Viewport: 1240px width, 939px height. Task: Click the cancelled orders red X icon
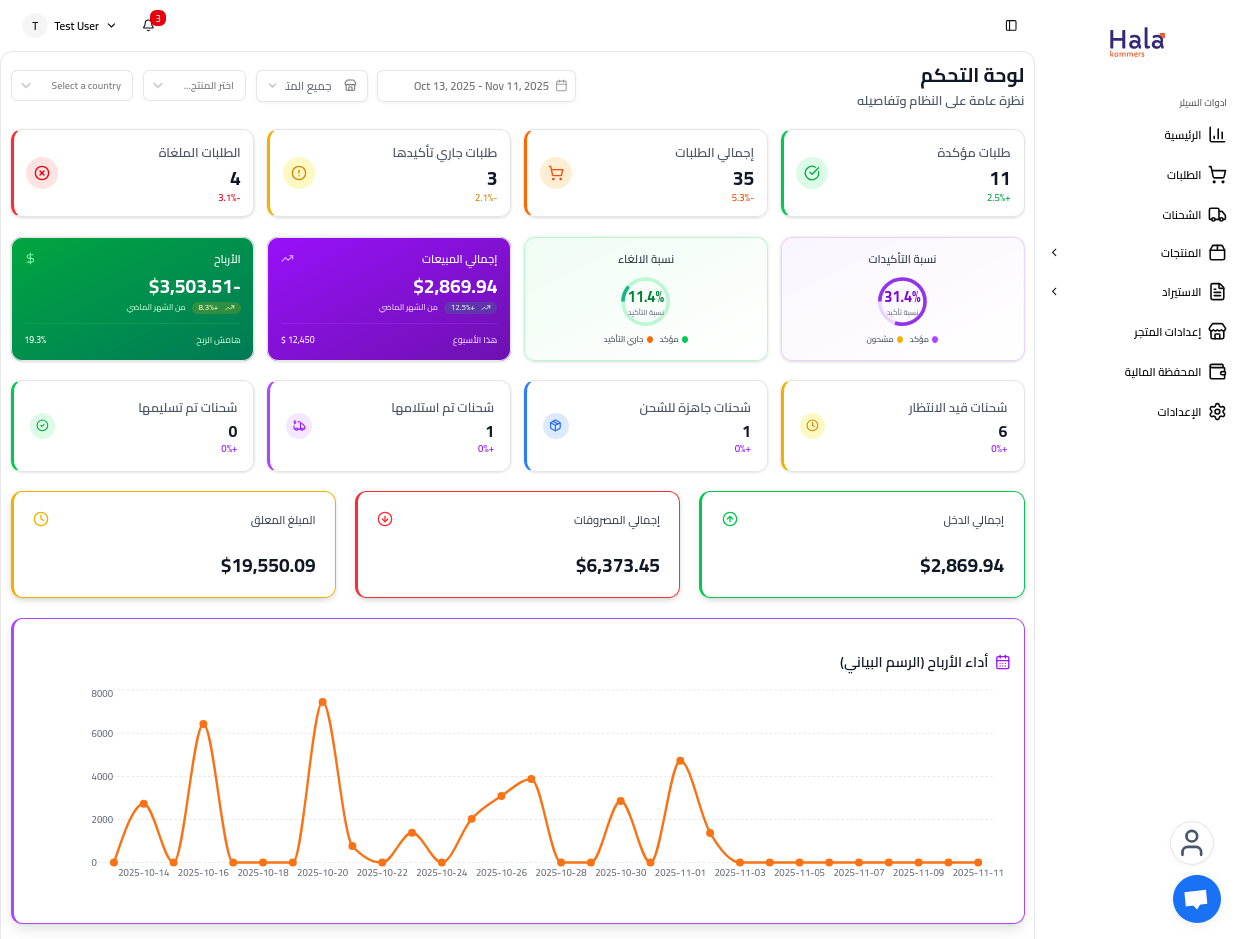click(42, 173)
